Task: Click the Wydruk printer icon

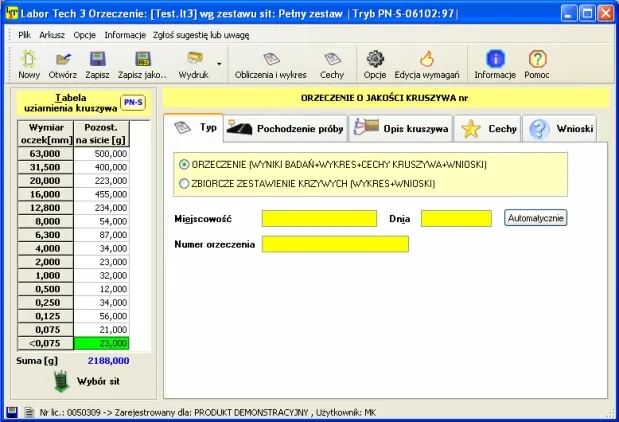Action: pyautogui.click(x=194, y=60)
